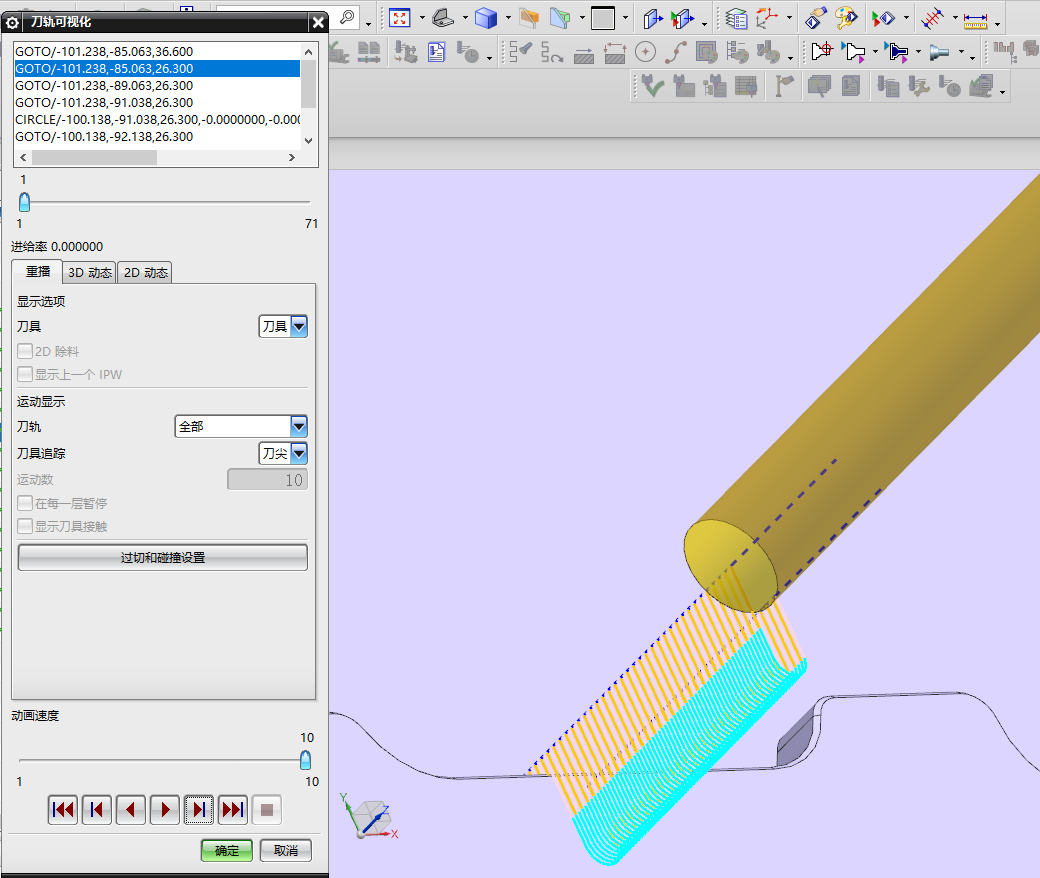
Task: Expand the rendering style cube dropdown arrow
Action: coord(508,18)
